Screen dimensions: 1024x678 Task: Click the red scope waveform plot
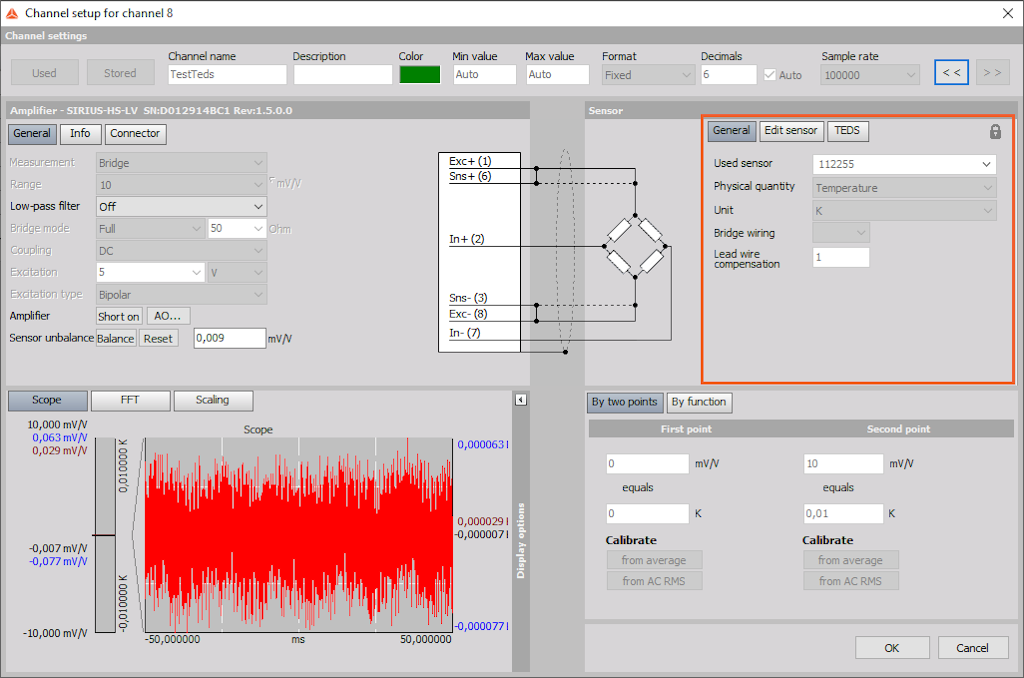click(x=298, y=535)
